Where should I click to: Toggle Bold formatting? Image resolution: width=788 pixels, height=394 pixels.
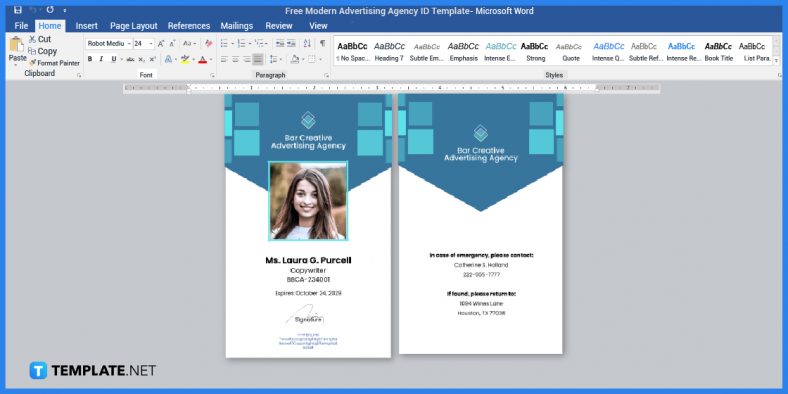coord(90,59)
